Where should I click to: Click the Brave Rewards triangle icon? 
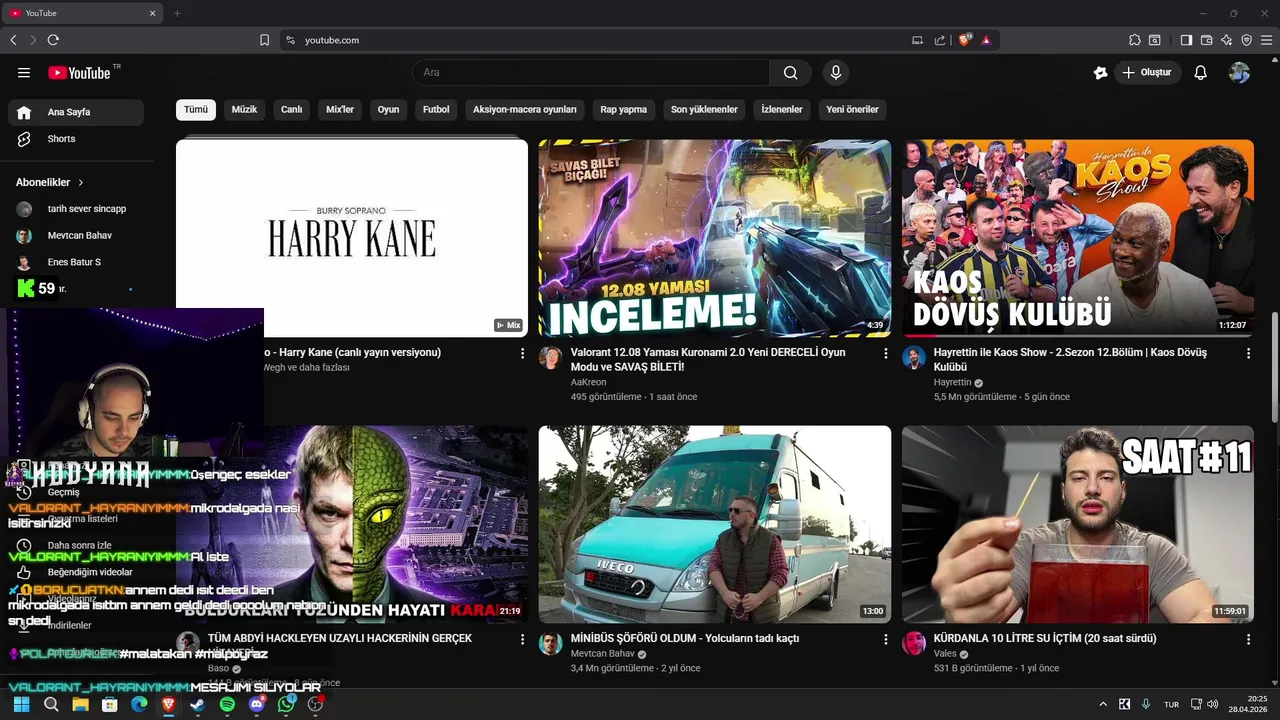coord(986,40)
